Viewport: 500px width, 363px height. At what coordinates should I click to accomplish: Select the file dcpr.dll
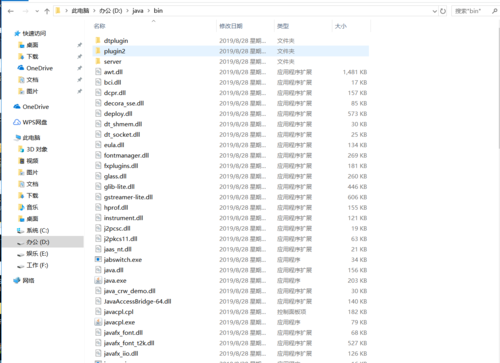tap(115, 93)
